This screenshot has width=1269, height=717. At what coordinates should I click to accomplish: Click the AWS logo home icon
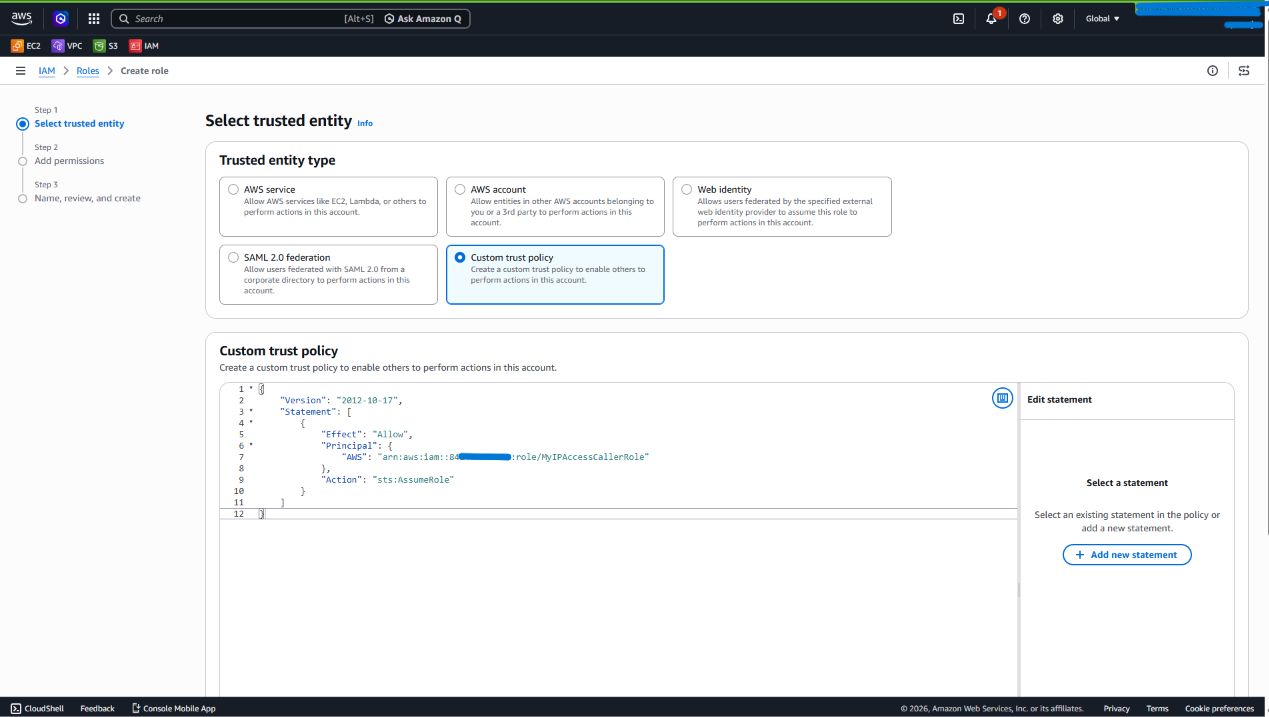(x=21, y=18)
